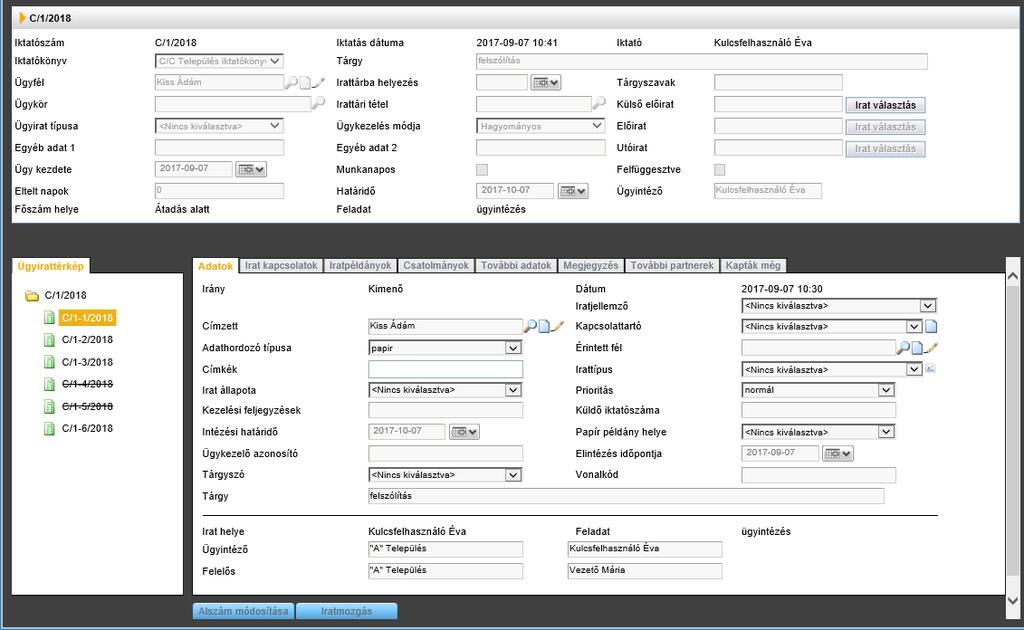Click the new document icon for Érintett fél
Viewport: 1024px width, 630px height.
(917, 348)
